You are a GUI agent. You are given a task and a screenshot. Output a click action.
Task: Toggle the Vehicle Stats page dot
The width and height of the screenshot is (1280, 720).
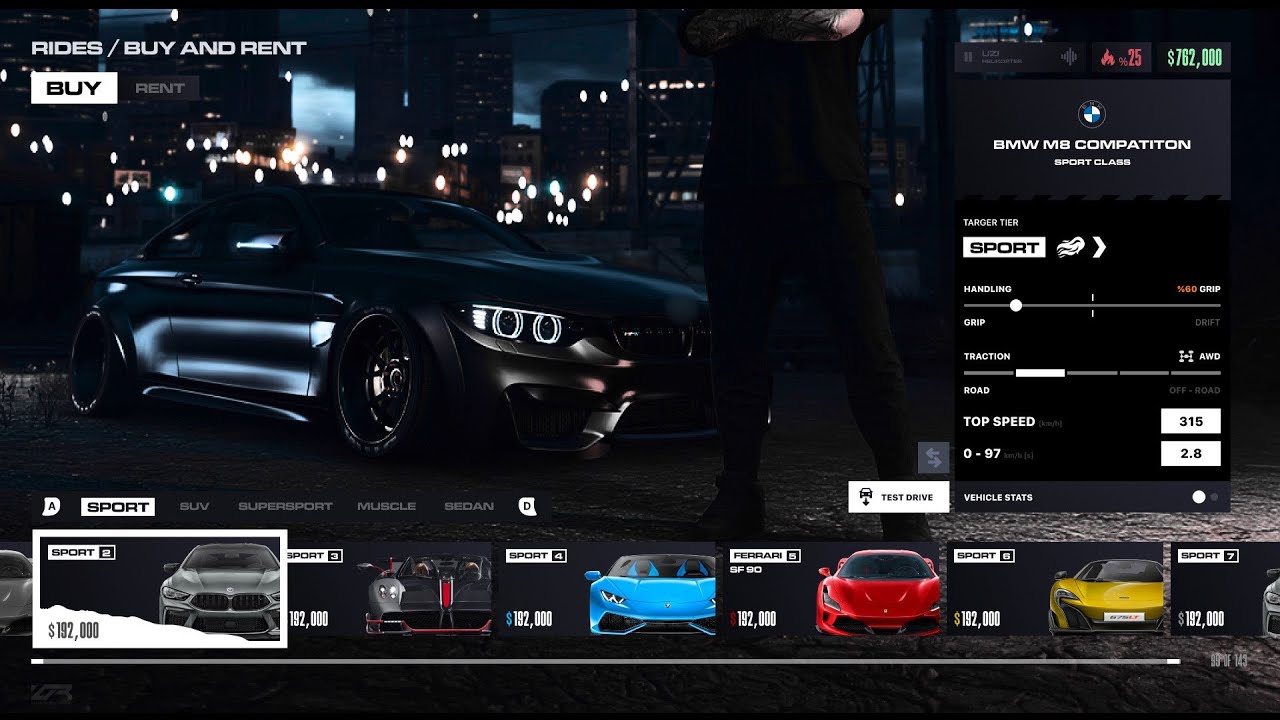point(1198,497)
